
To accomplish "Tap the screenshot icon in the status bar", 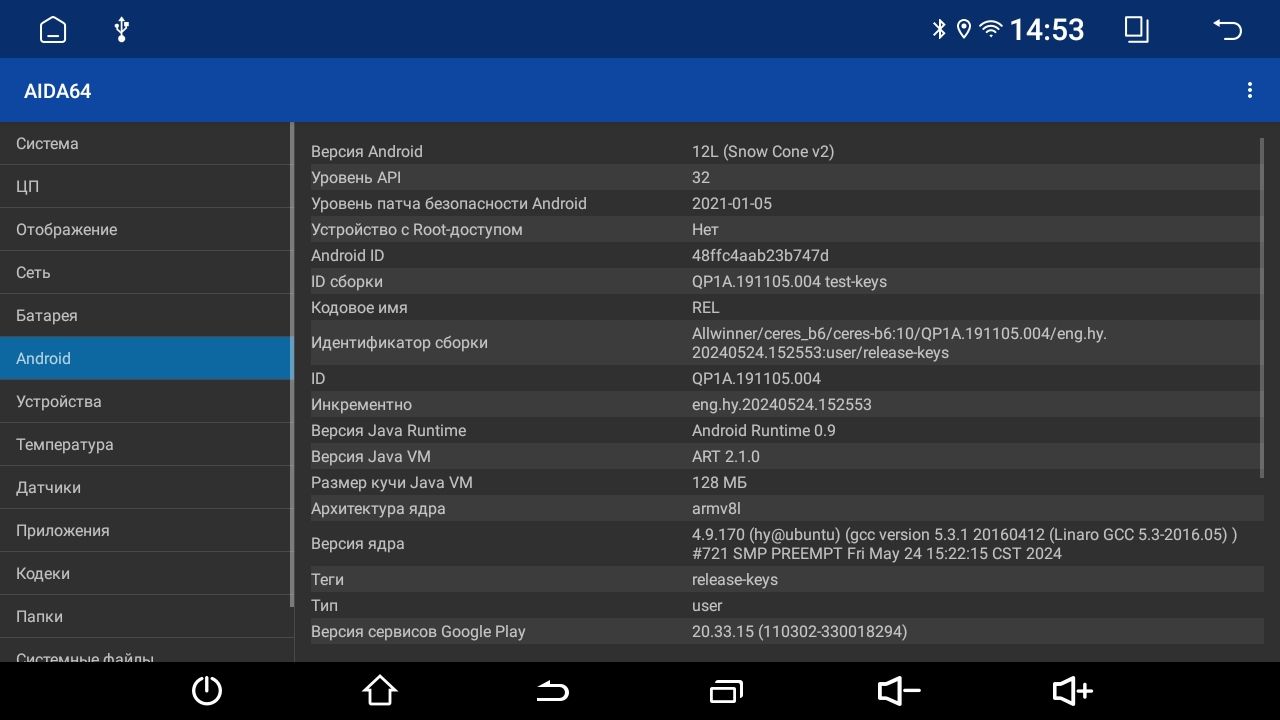I will click(x=1136, y=29).
